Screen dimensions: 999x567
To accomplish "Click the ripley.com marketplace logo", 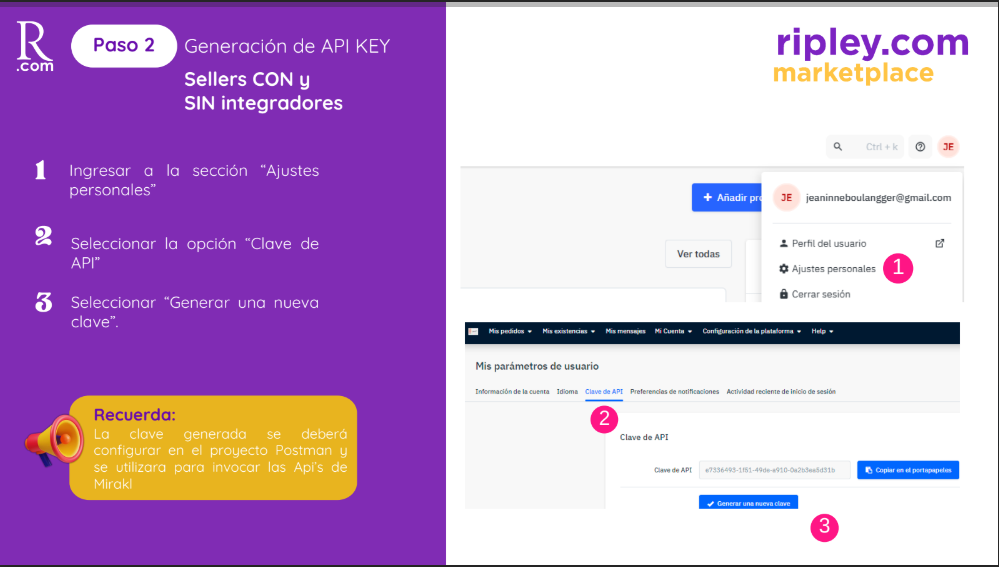I will pyautogui.click(x=871, y=56).
